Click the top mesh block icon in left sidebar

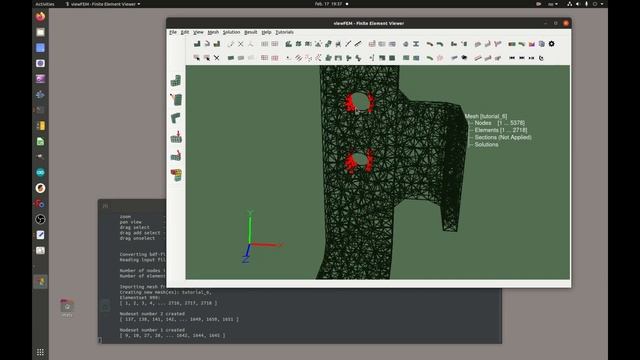point(176,80)
